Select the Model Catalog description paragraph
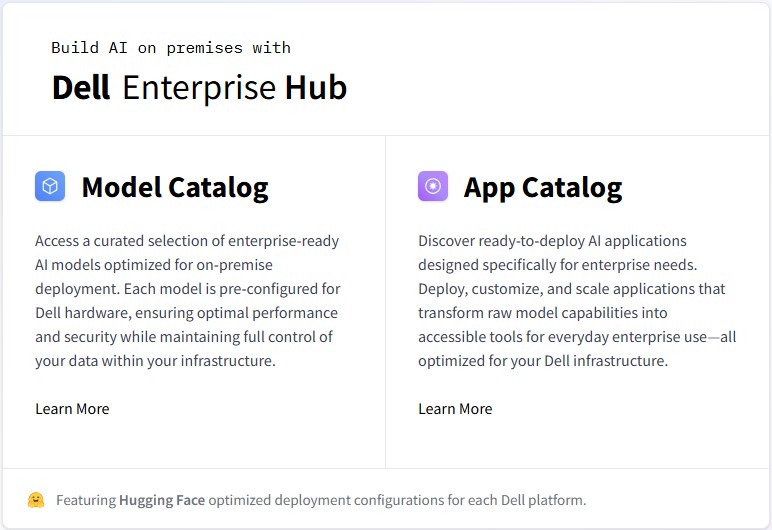 click(186, 300)
